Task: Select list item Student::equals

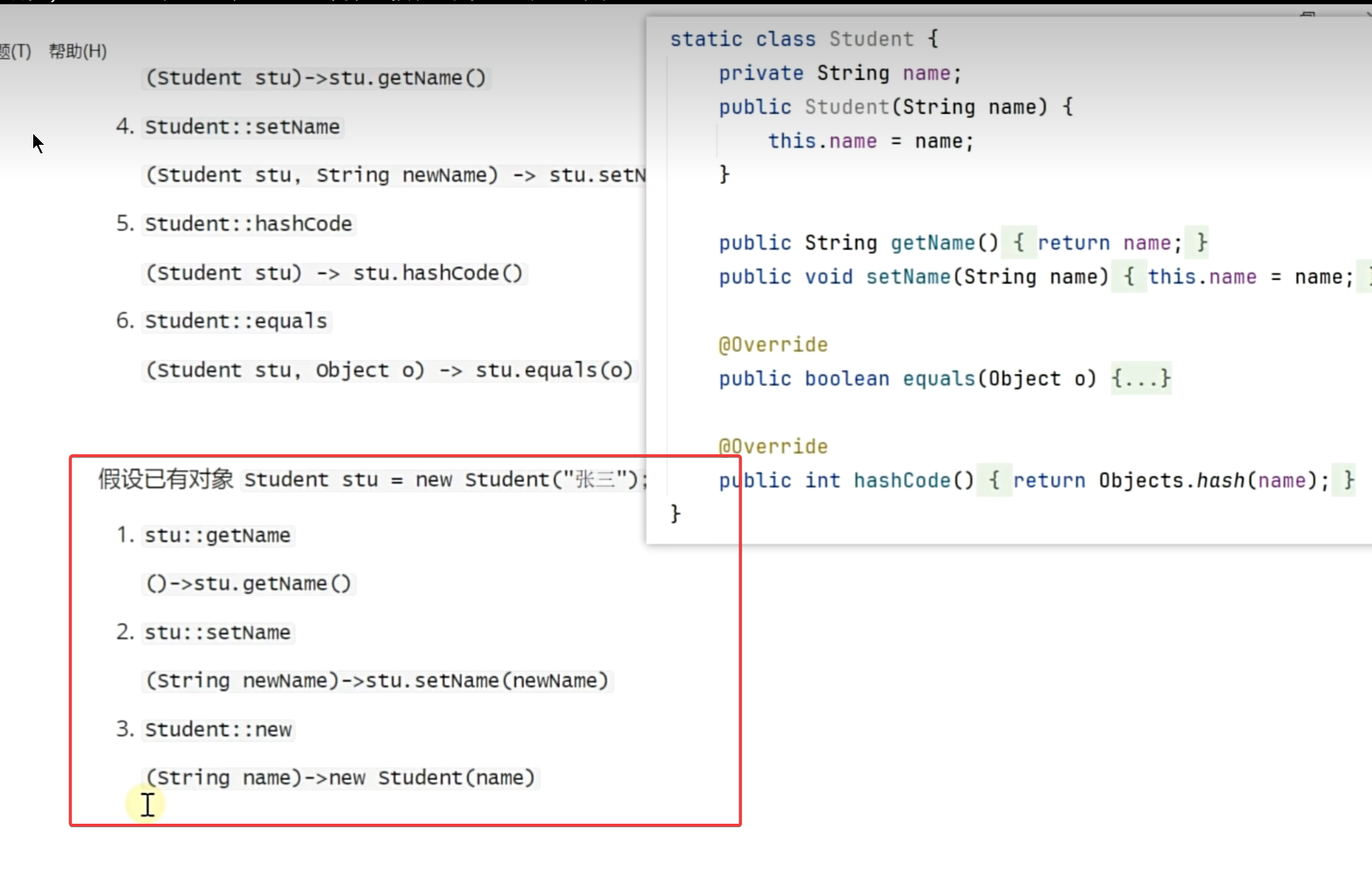Action: pyautogui.click(x=236, y=321)
